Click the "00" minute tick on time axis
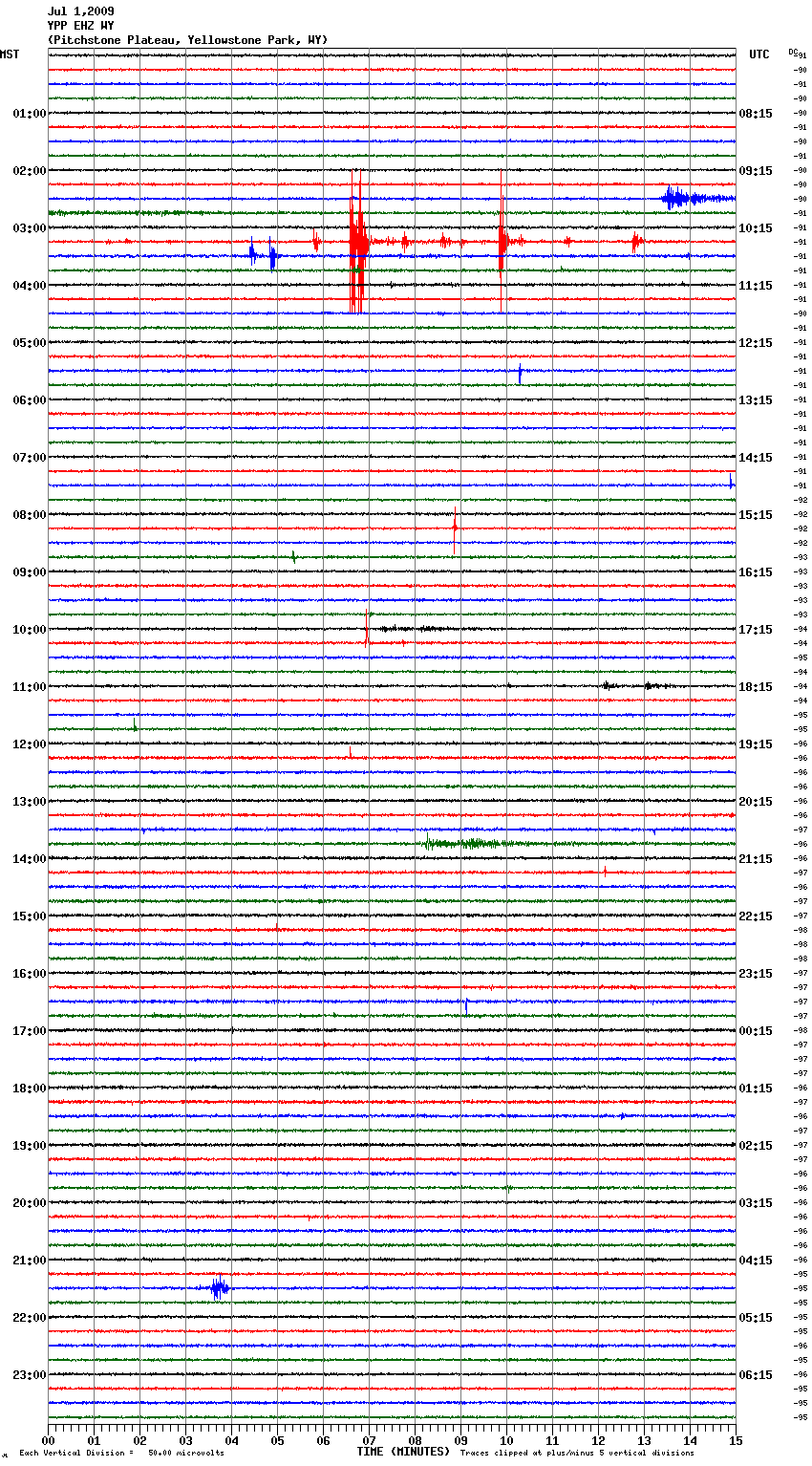812x1466 pixels. pyautogui.click(x=48, y=1440)
